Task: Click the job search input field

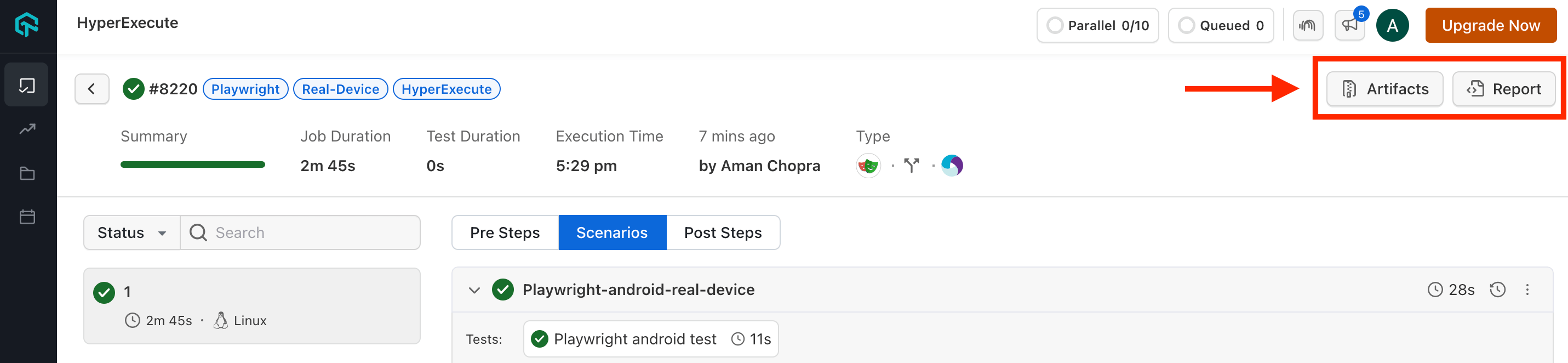Action: (x=311, y=232)
